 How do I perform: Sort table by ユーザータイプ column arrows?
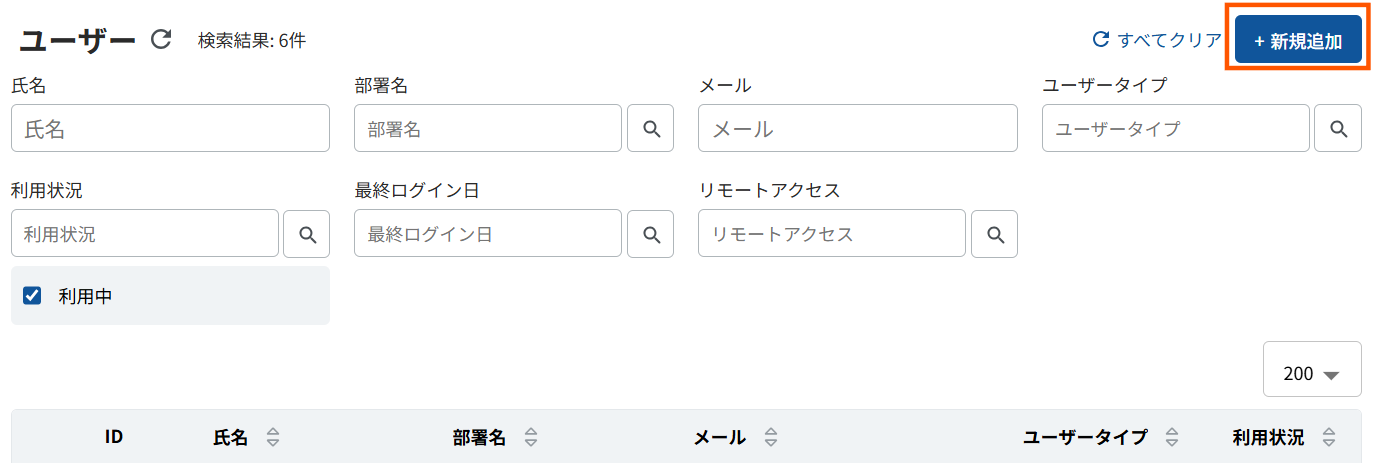tap(1172, 437)
